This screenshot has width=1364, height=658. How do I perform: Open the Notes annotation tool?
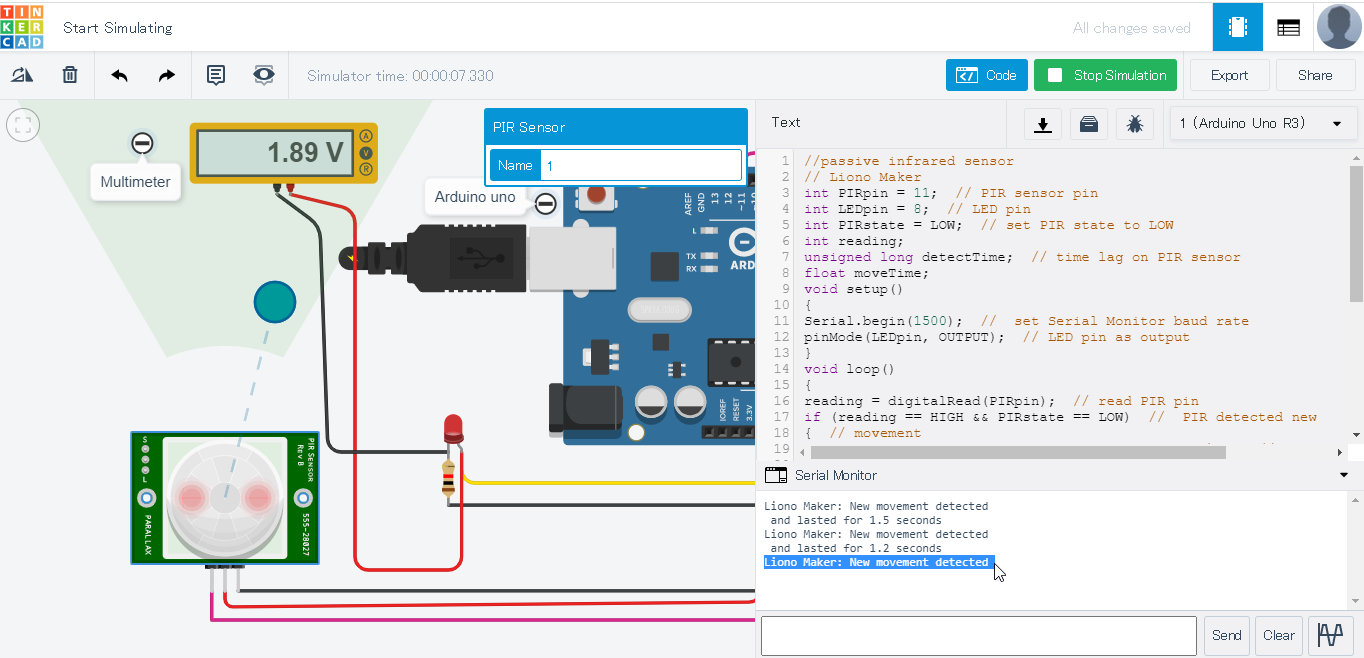tap(215, 74)
